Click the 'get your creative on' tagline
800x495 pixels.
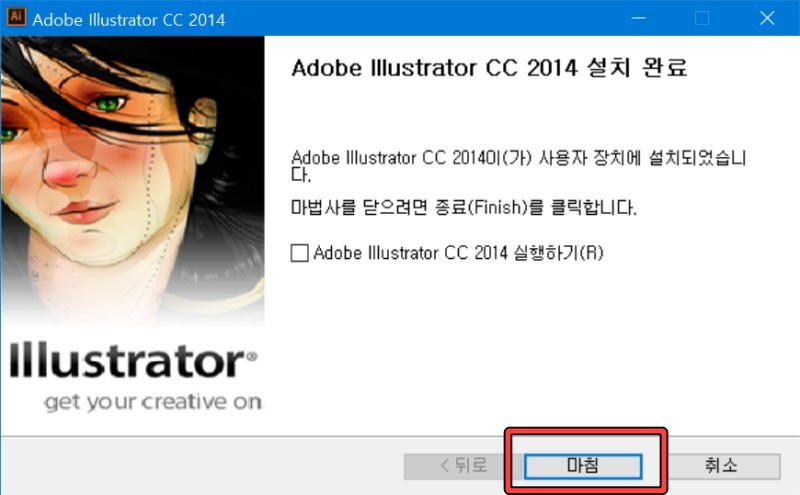click(x=153, y=402)
